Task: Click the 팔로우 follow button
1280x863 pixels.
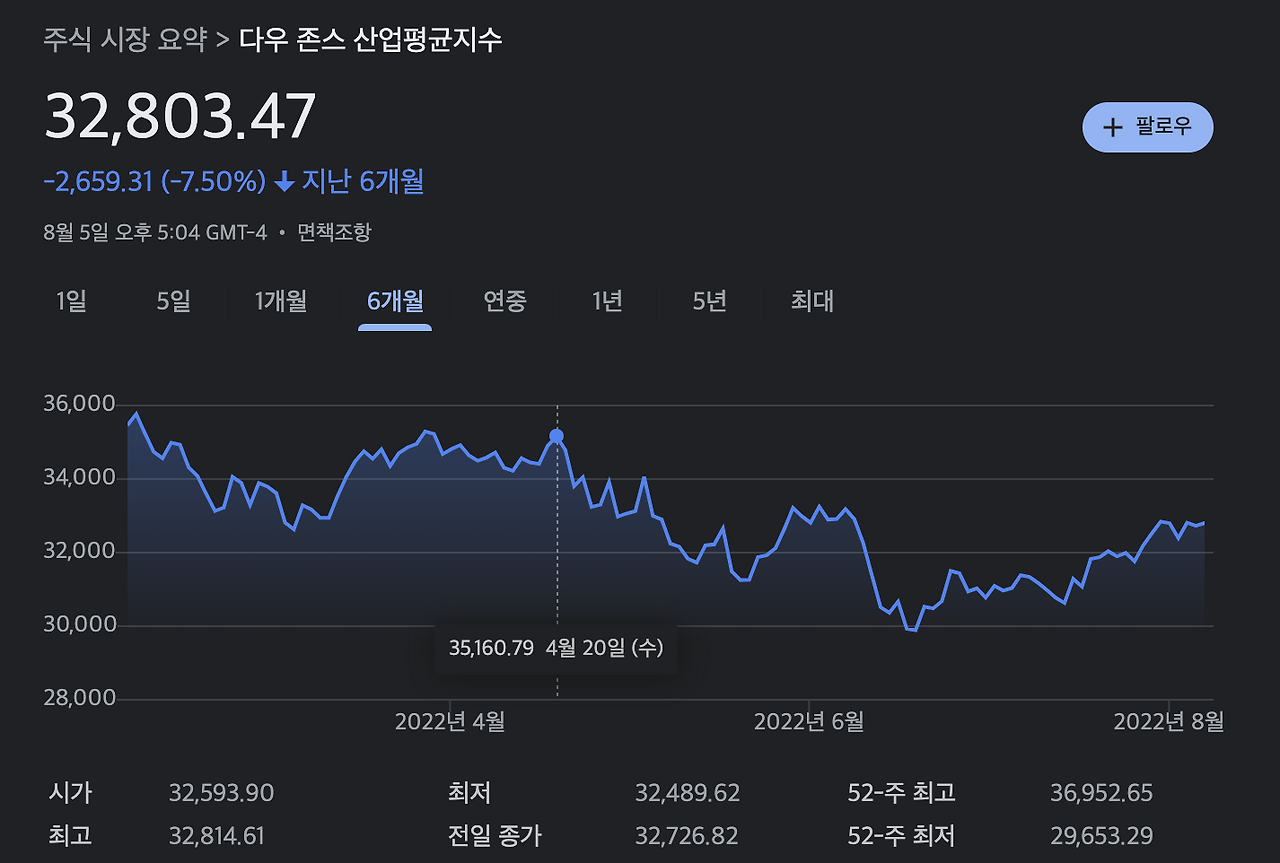Action: coord(1148,127)
